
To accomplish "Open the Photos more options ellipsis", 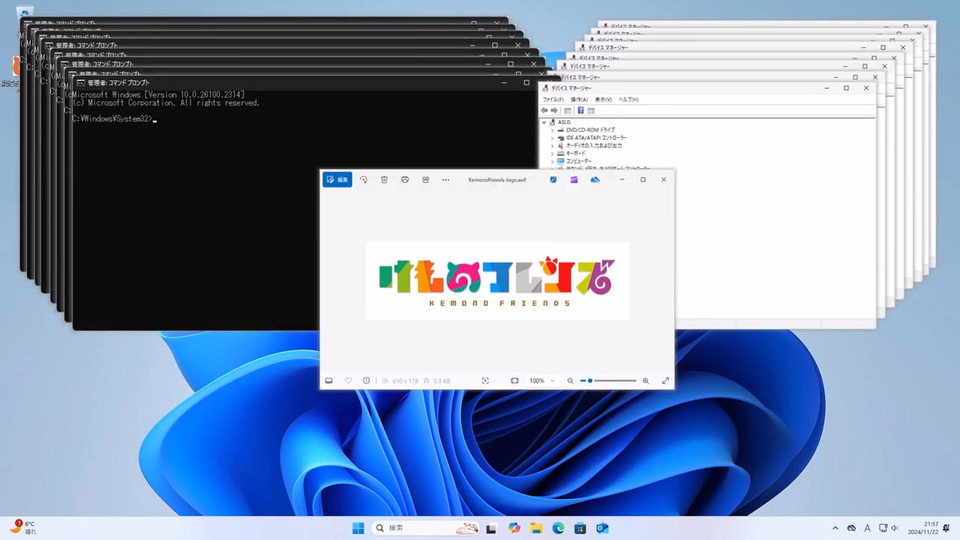I will [446, 180].
